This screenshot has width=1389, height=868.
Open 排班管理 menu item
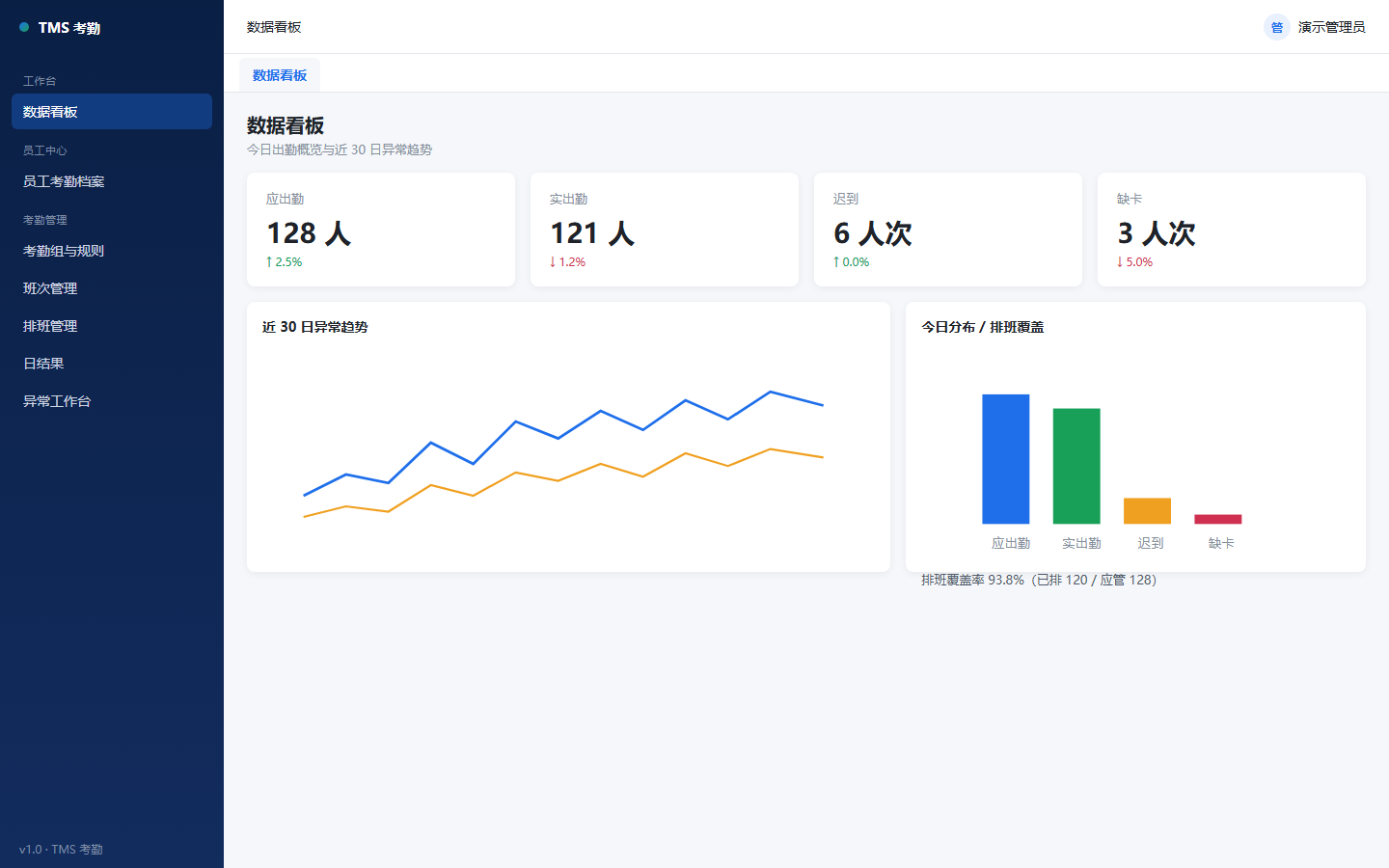coord(112,326)
